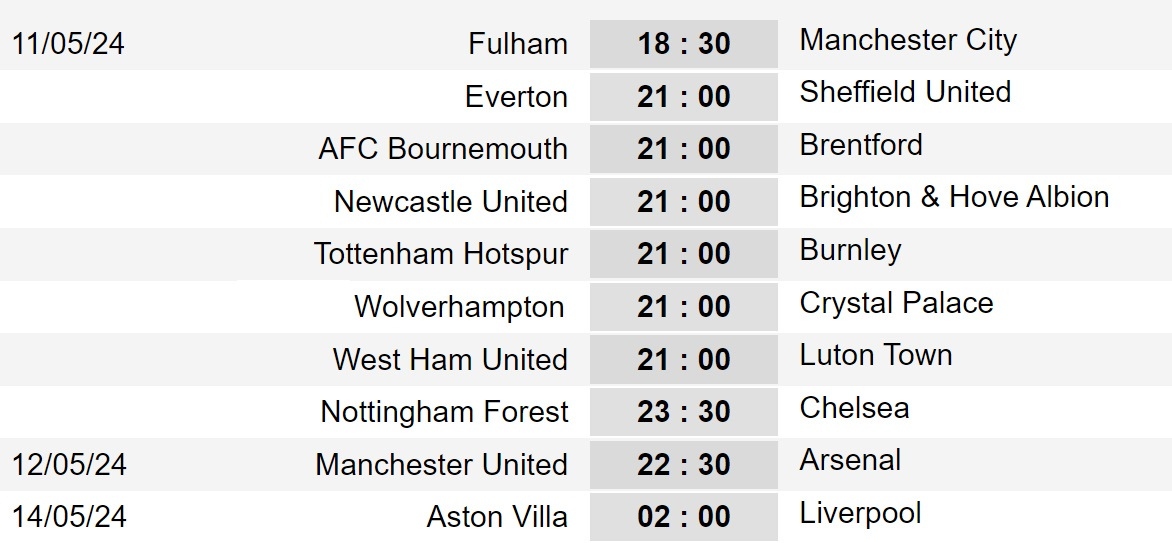
Task: Select the 14/05/24 date label
Action: tap(69, 517)
